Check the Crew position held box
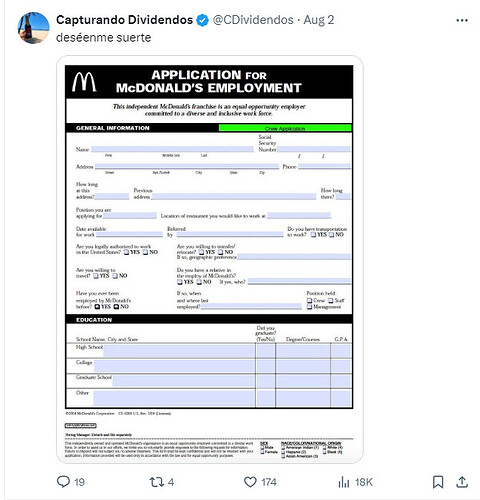The height and width of the screenshot is (500, 480). 309,300
